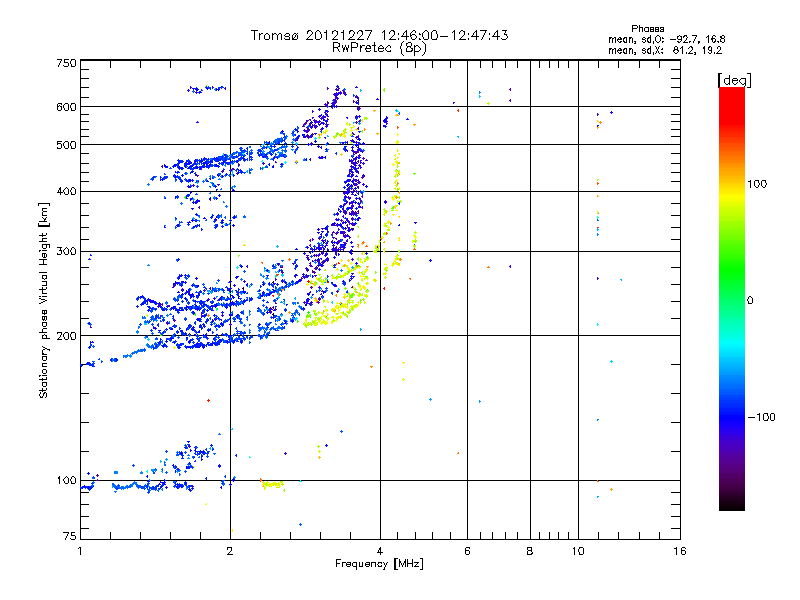Click the plot title 'Tromsø 20121227 12:46:00-12:47:43'
The image size is (800, 600).
380,35
